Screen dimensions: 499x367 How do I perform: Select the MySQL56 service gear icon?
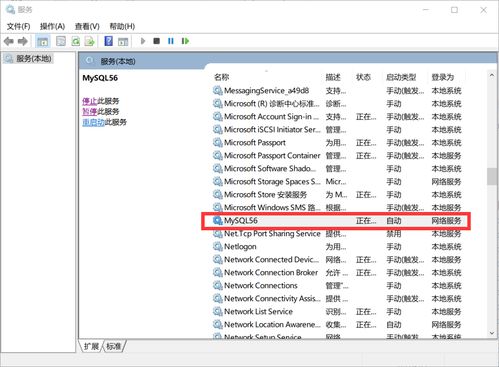point(218,221)
